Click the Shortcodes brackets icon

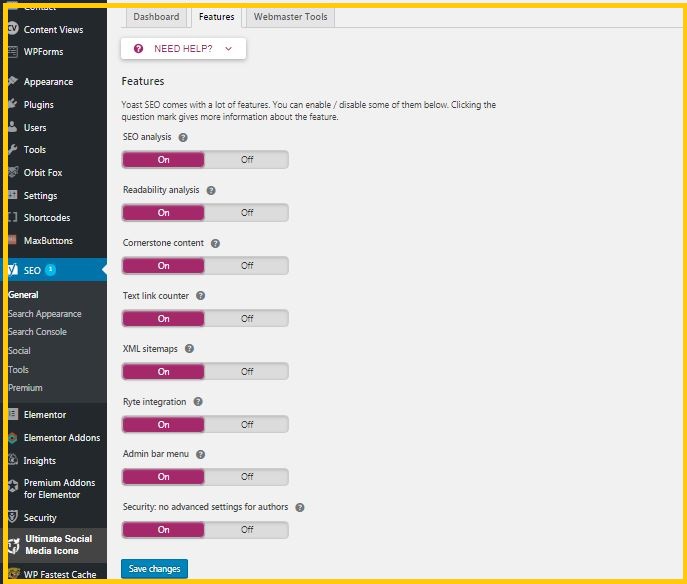pyautogui.click(x=13, y=217)
